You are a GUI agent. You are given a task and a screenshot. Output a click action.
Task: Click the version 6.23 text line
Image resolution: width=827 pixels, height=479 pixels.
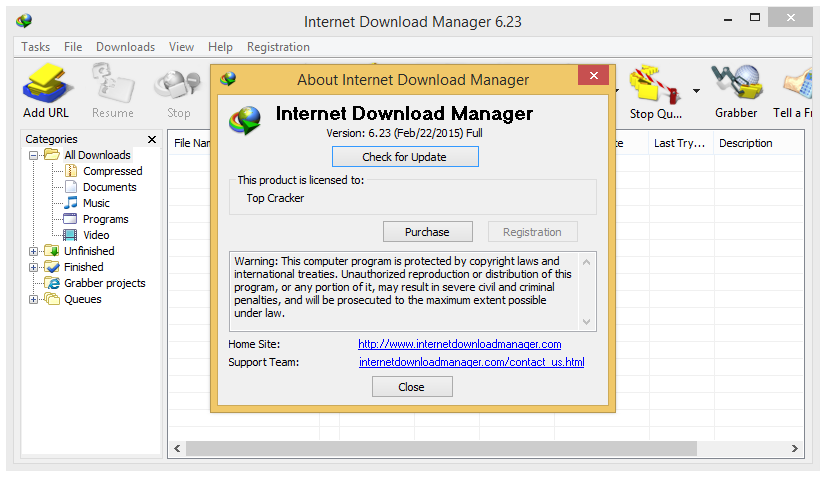(404, 133)
